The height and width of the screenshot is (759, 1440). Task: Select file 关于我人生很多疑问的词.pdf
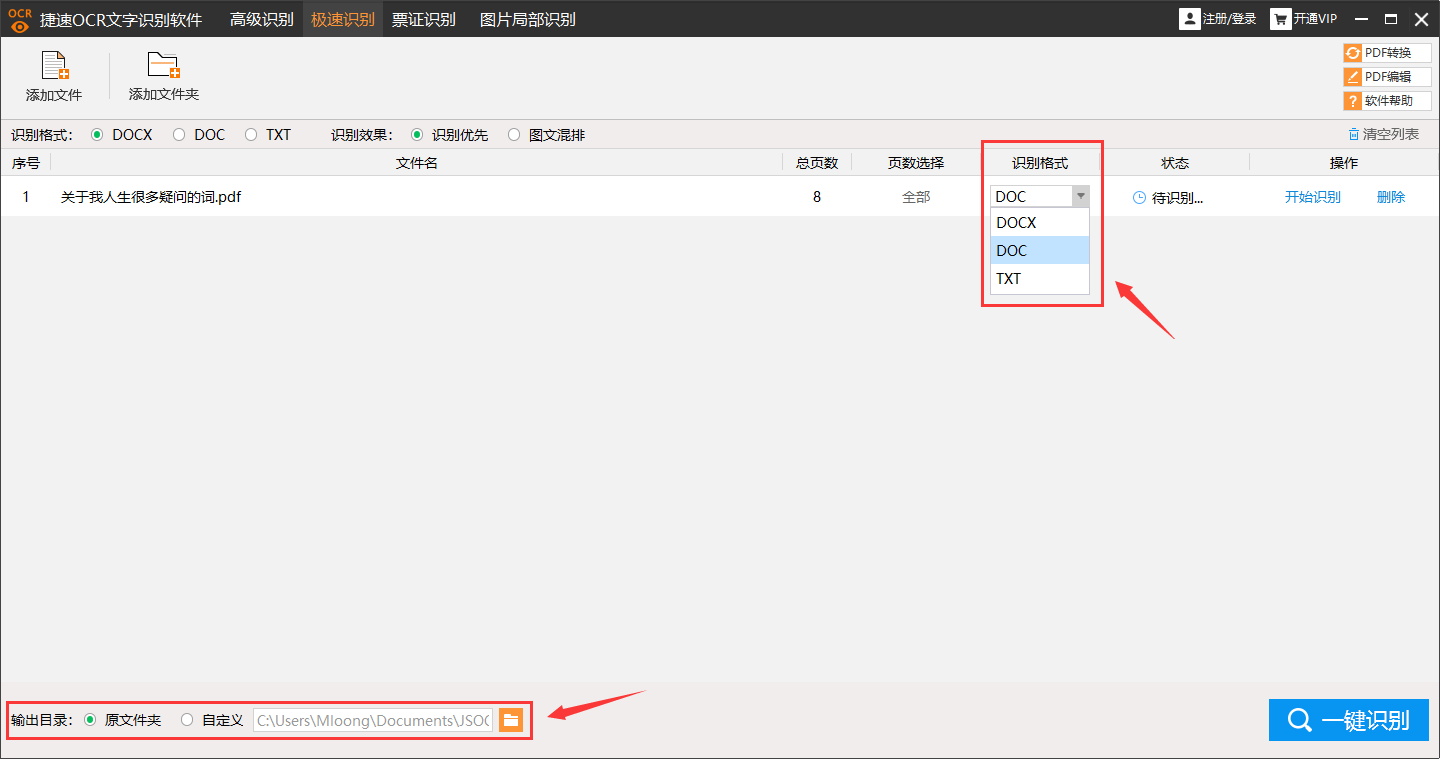pyautogui.click(x=151, y=198)
